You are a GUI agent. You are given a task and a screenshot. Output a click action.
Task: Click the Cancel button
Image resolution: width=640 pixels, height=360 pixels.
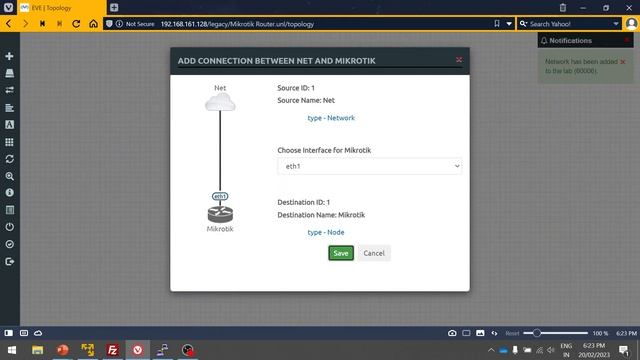pyautogui.click(x=374, y=253)
